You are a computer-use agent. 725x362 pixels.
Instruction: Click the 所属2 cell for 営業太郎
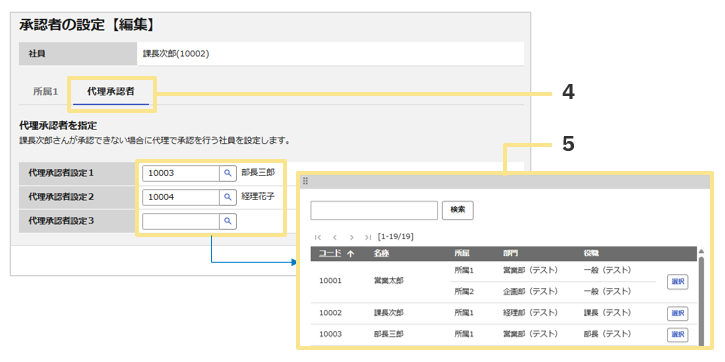464,292
